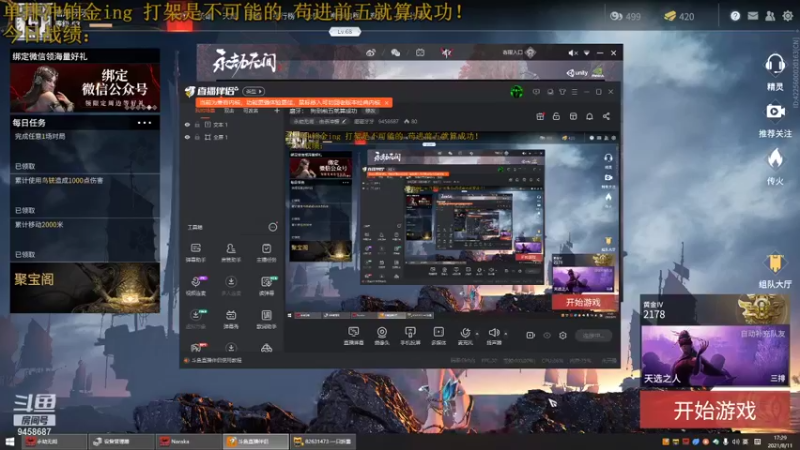Toggle the lock on the 全屏 1 source
800x450 pixels.
tap(197, 137)
